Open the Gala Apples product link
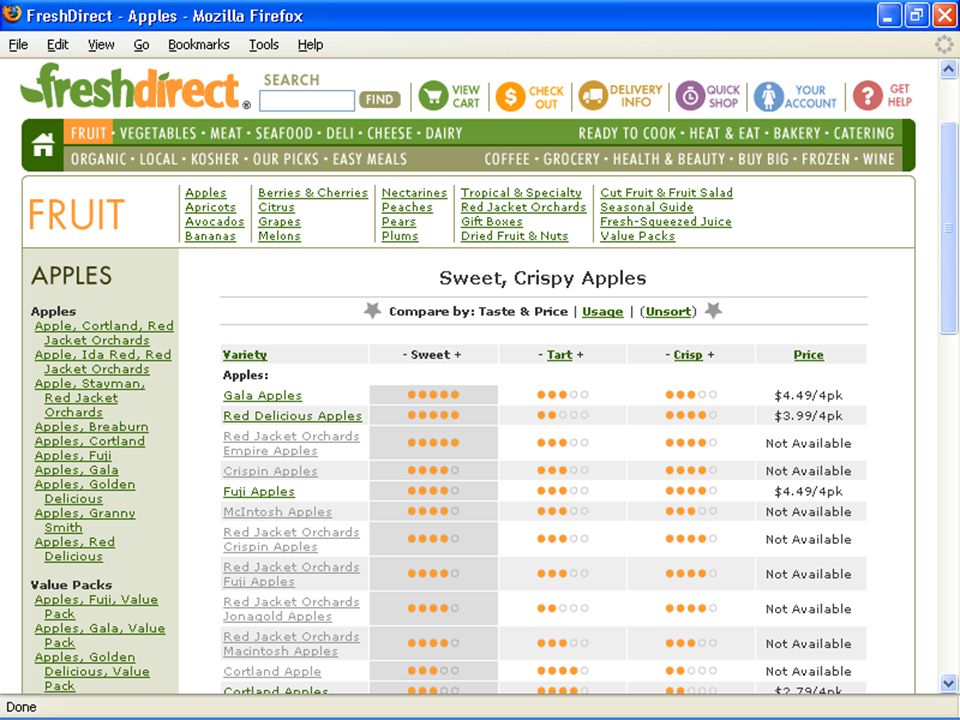 pos(263,396)
